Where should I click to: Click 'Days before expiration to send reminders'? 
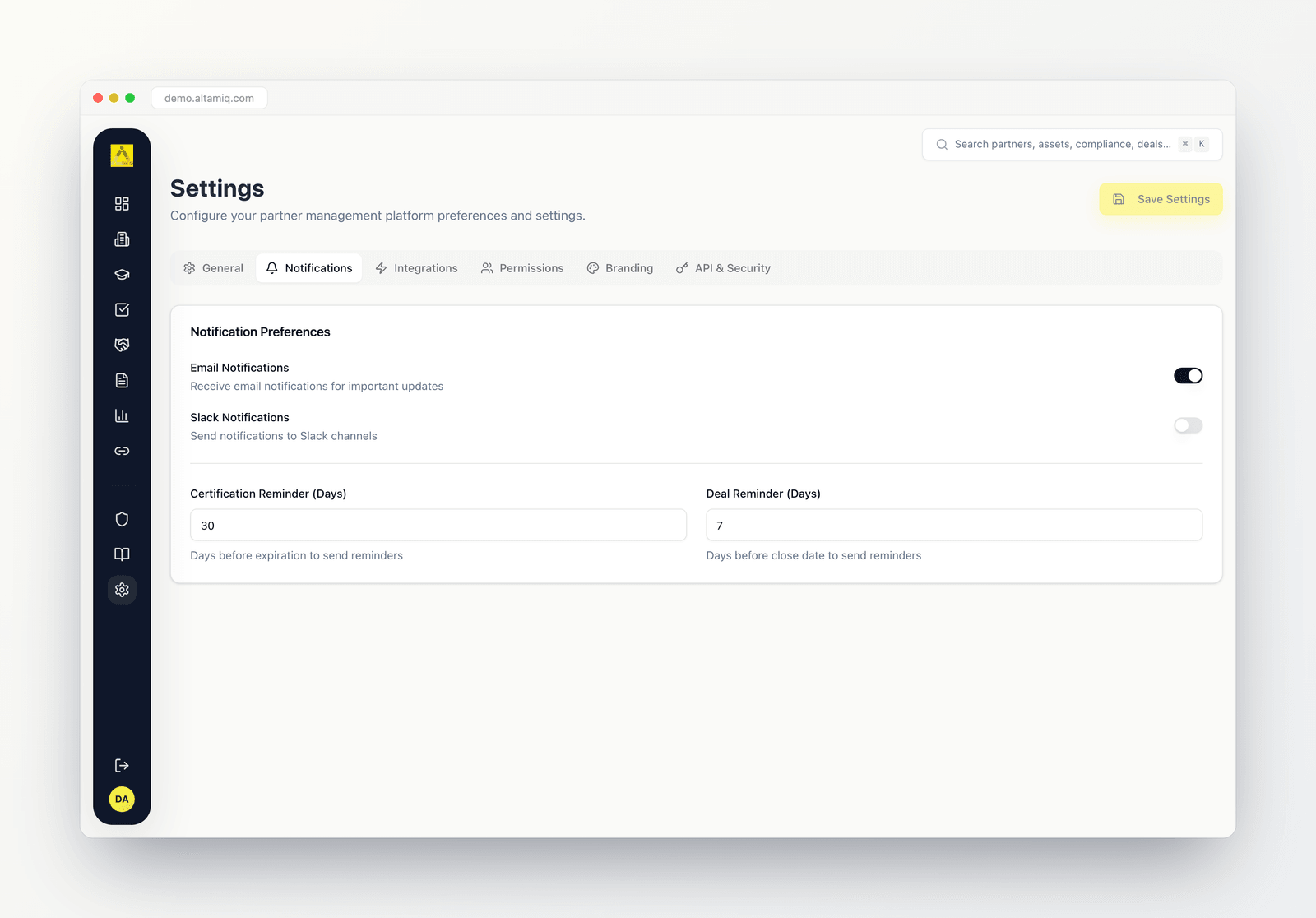pyautogui.click(x=297, y=555)
